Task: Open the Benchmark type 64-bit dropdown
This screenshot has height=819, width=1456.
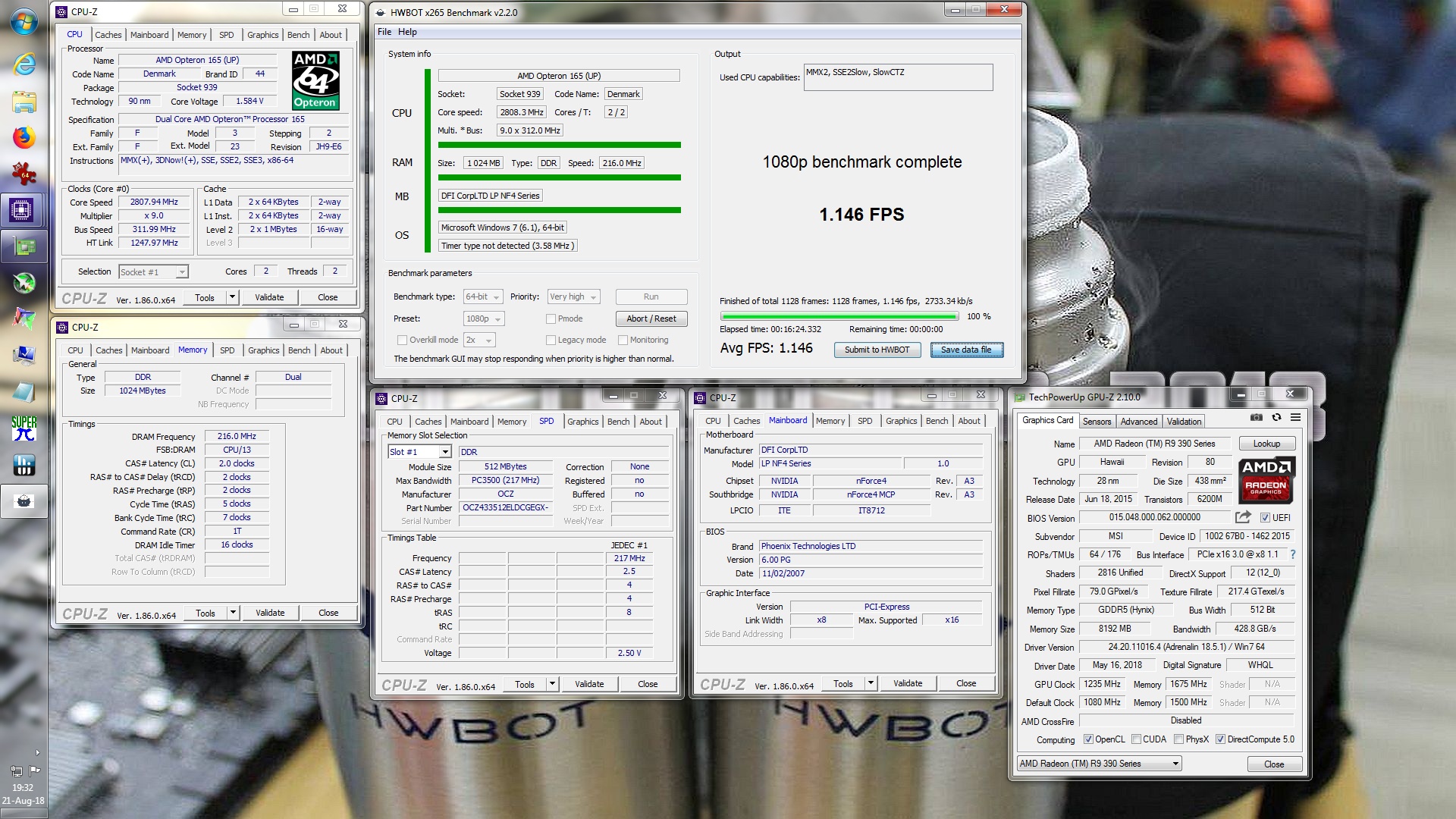Action: coord(484,297)
